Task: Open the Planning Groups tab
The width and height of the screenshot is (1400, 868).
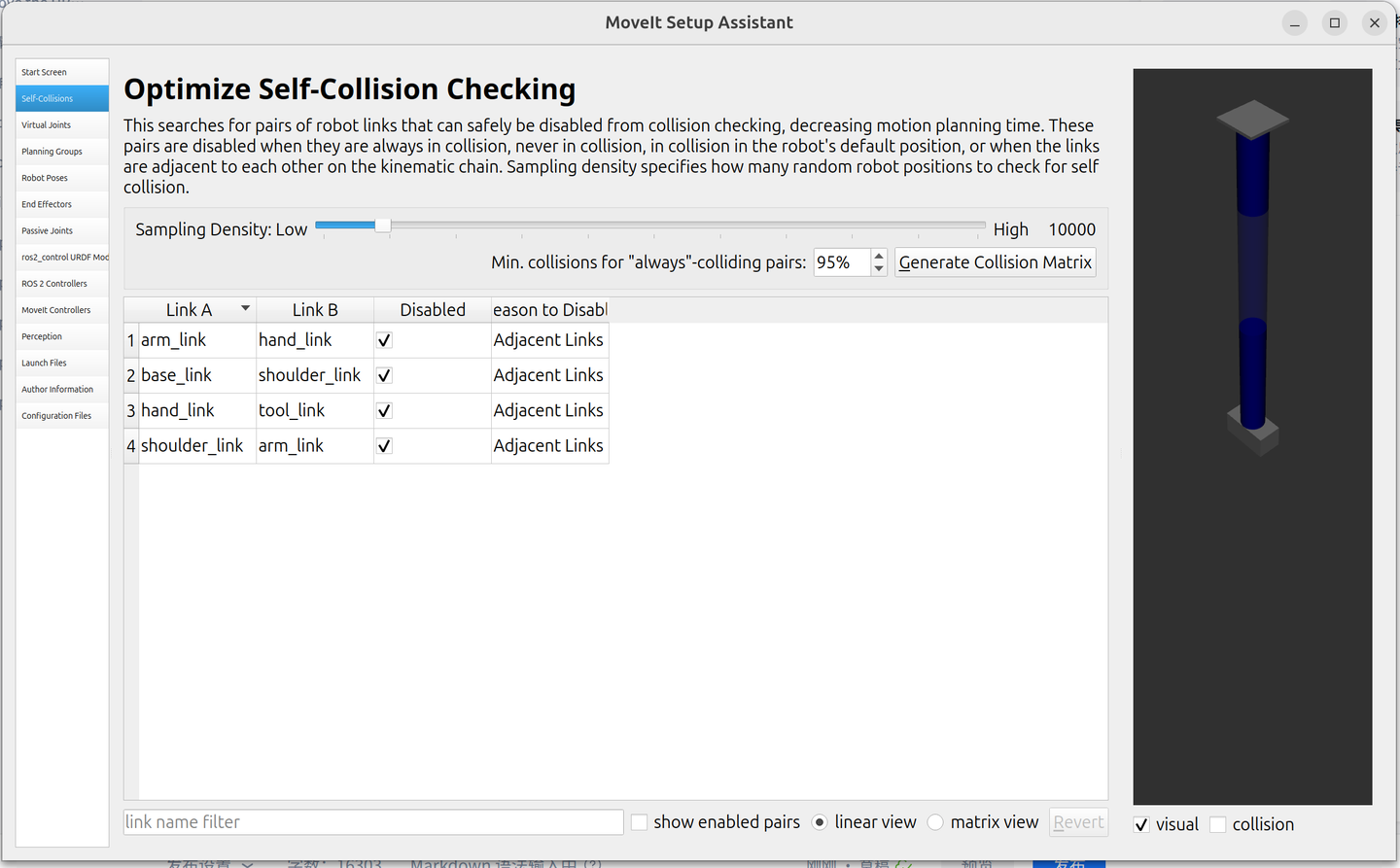Action: (52, 152)
